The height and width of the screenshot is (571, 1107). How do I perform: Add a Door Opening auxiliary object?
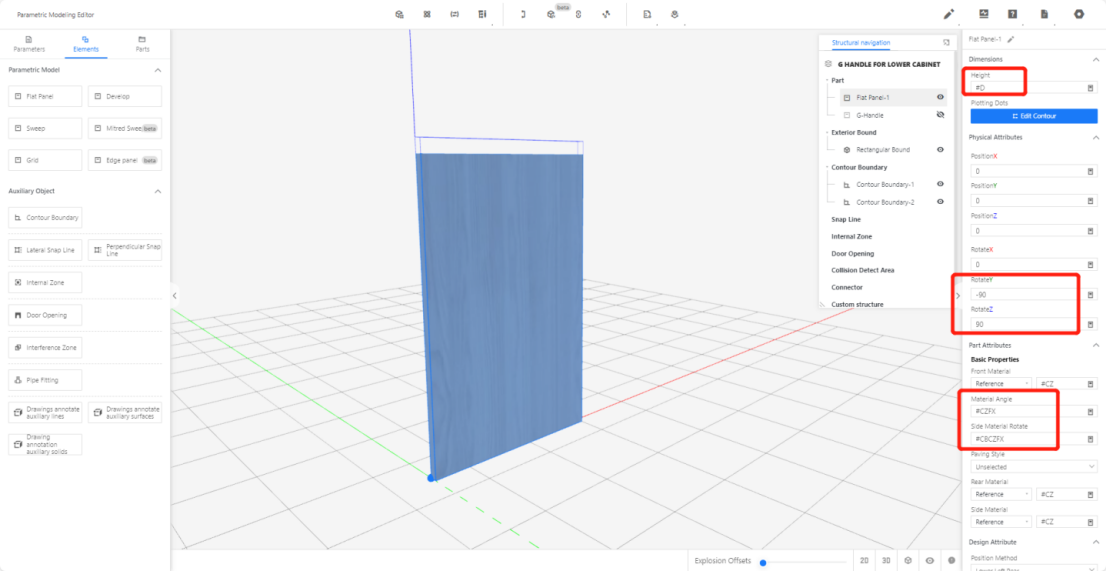[x=45, y=315]
